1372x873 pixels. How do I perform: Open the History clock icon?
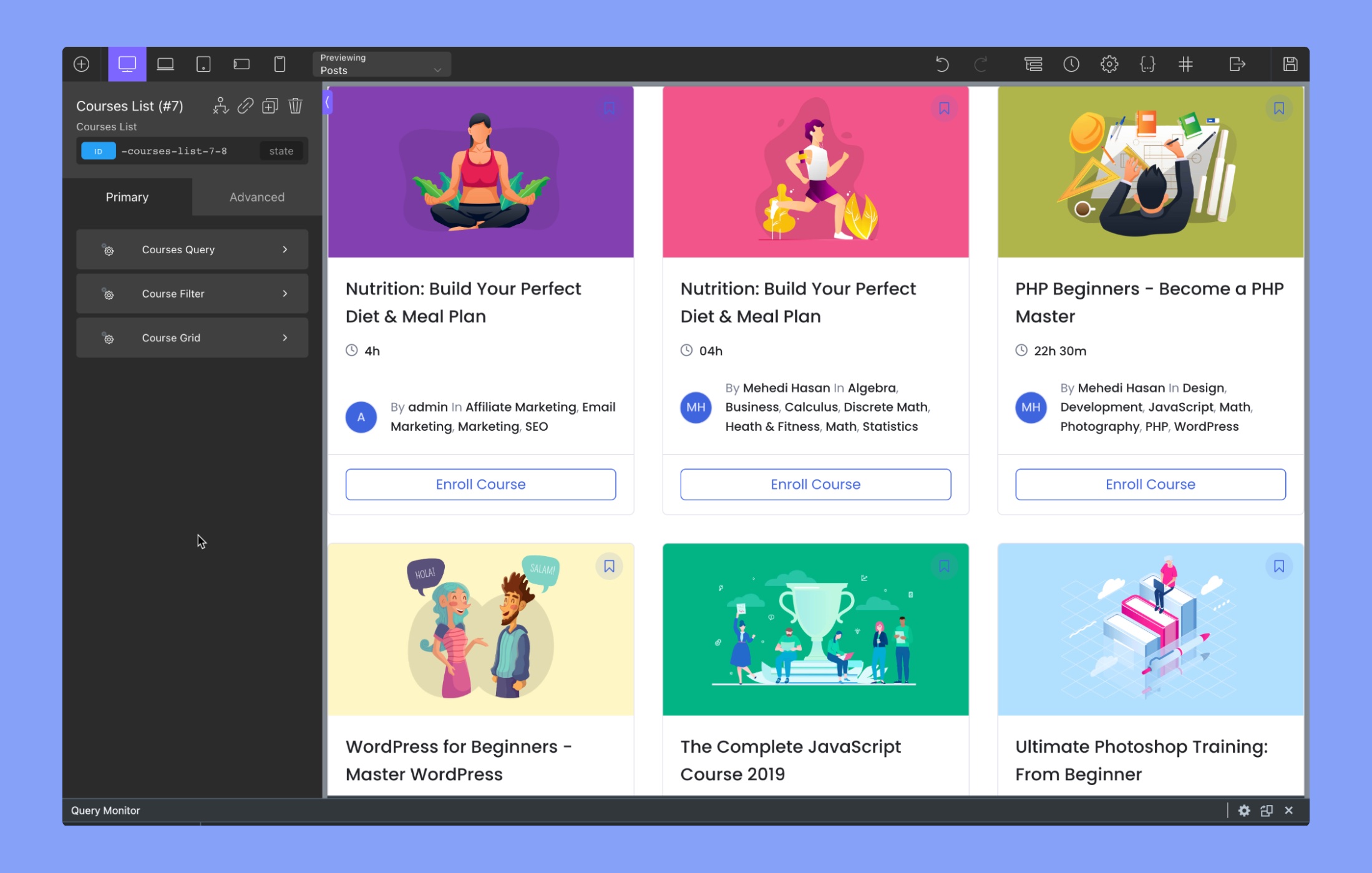[1071, 64]
